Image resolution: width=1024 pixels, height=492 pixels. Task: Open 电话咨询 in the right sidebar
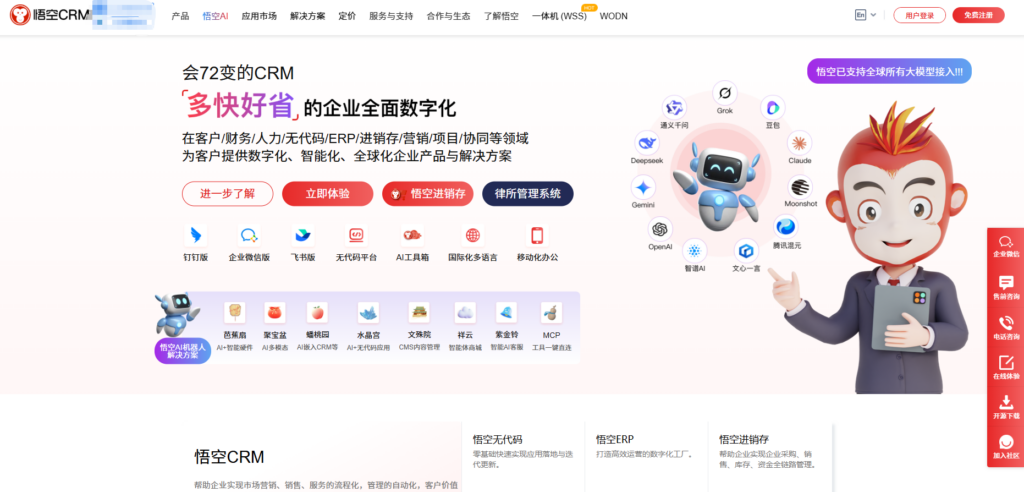(1006, 327)
